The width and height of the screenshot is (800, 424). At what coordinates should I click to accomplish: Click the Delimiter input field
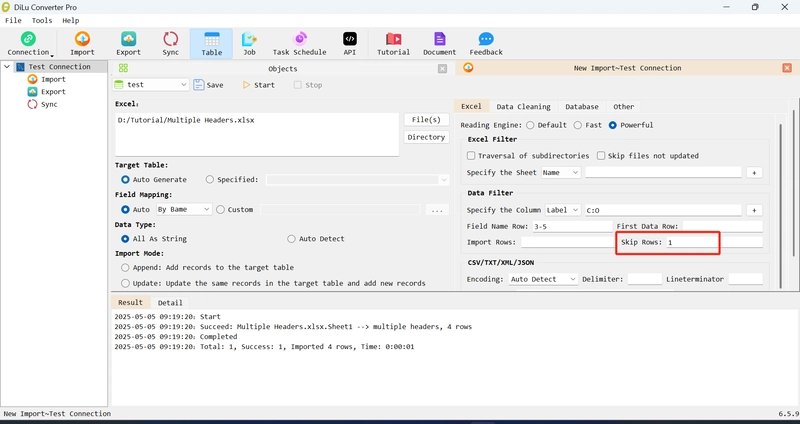644,279
